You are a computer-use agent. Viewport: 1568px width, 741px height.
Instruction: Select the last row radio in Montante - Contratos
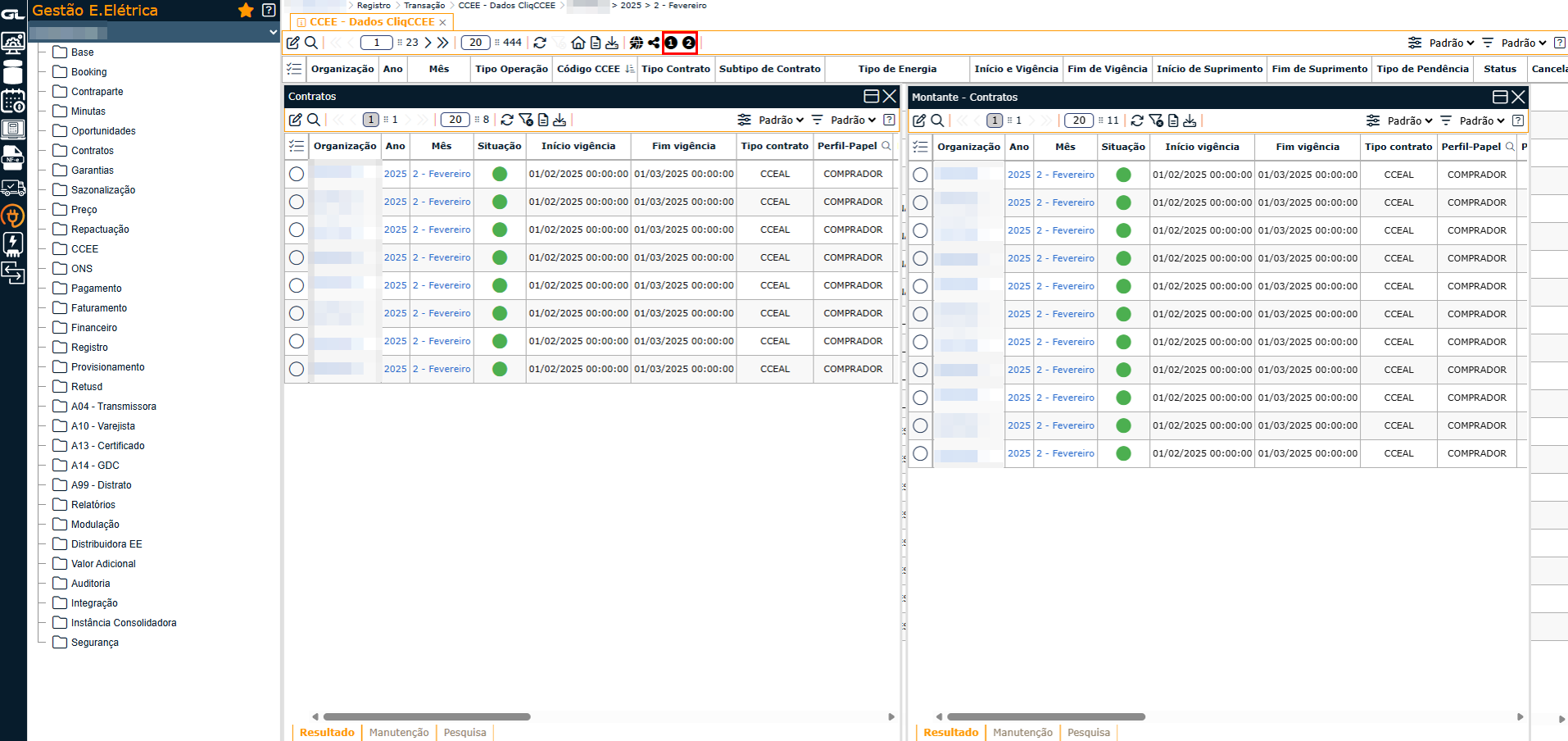point(920,453)
